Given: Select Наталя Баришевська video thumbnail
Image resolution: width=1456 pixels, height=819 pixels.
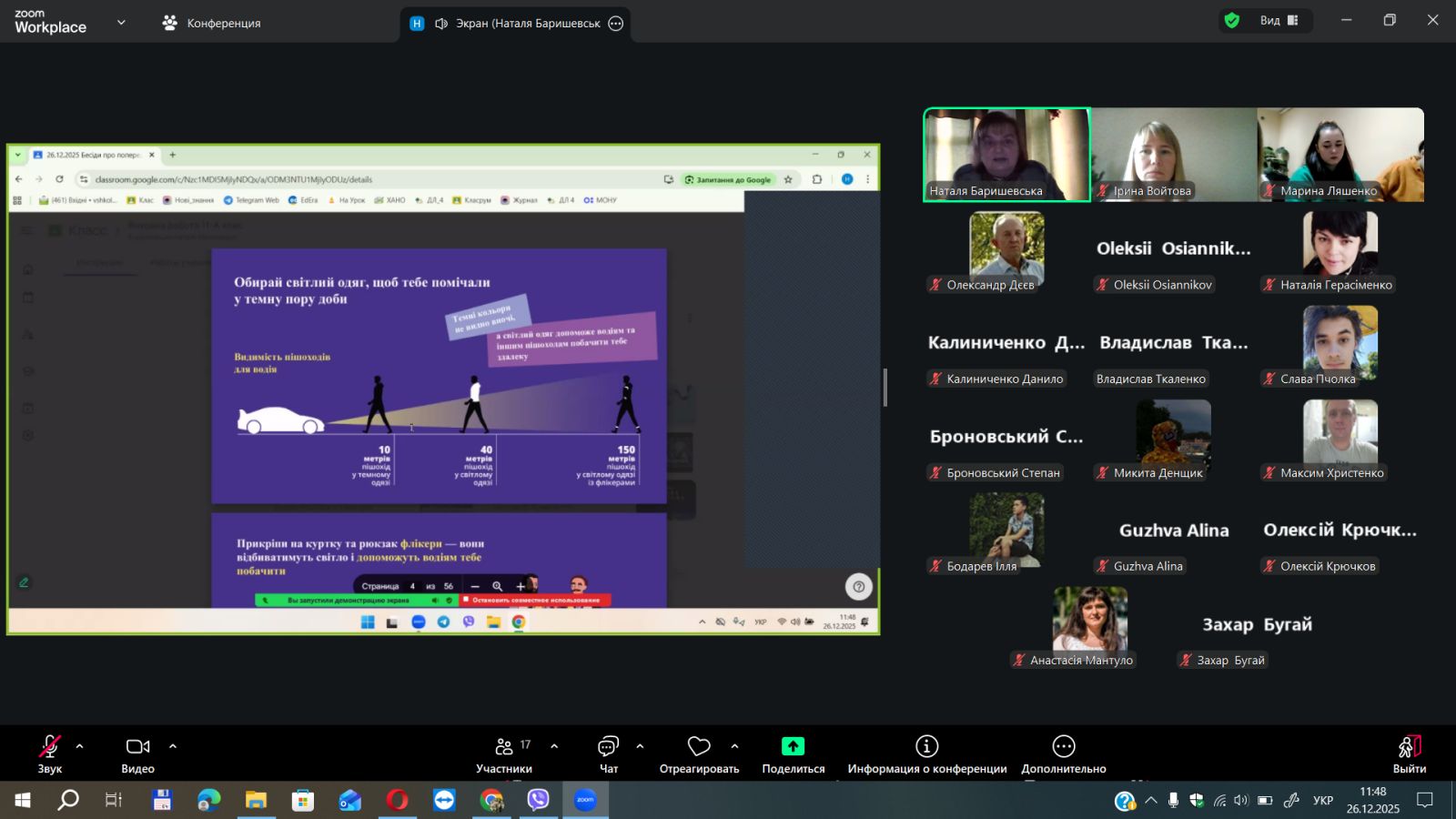Looking at the screenshot, I should 1006,154.
